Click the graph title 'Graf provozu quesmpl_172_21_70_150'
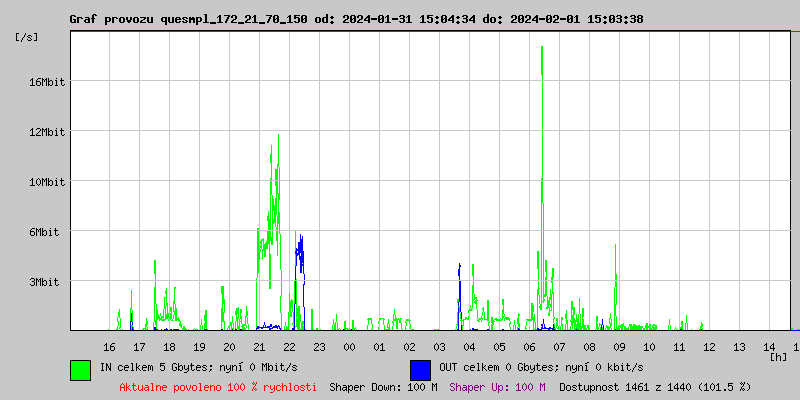This screenshot has width=800, height=400. pos(188,19)
